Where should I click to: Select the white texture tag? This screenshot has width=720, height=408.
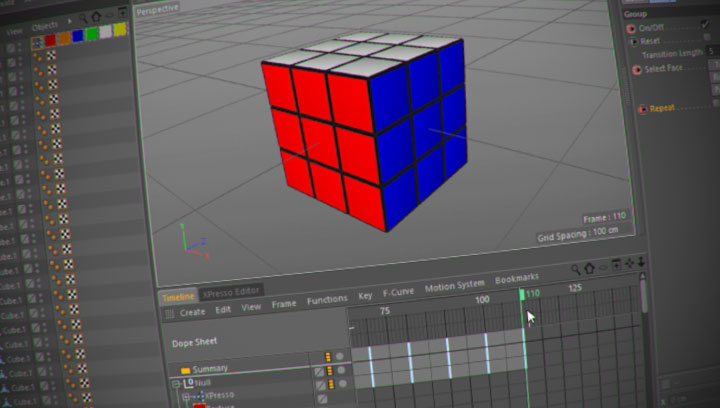pos(106,31)
